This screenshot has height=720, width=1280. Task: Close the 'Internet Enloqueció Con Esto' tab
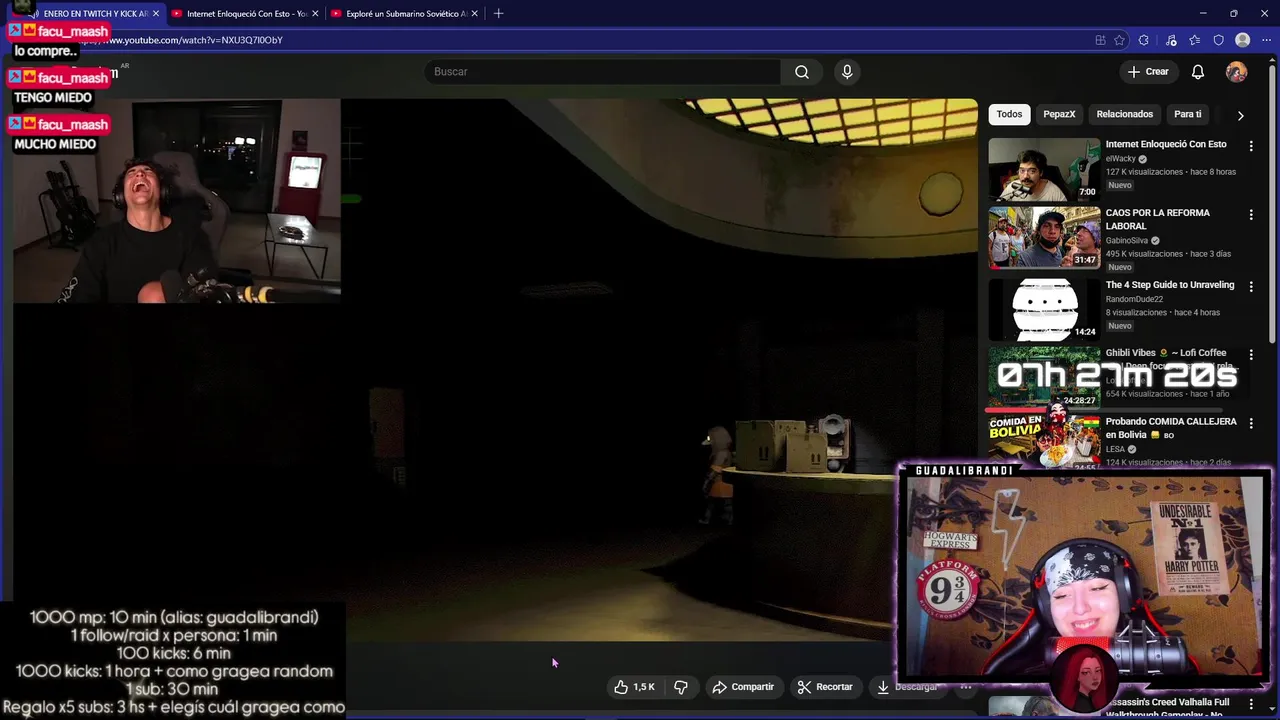(315, 14)
